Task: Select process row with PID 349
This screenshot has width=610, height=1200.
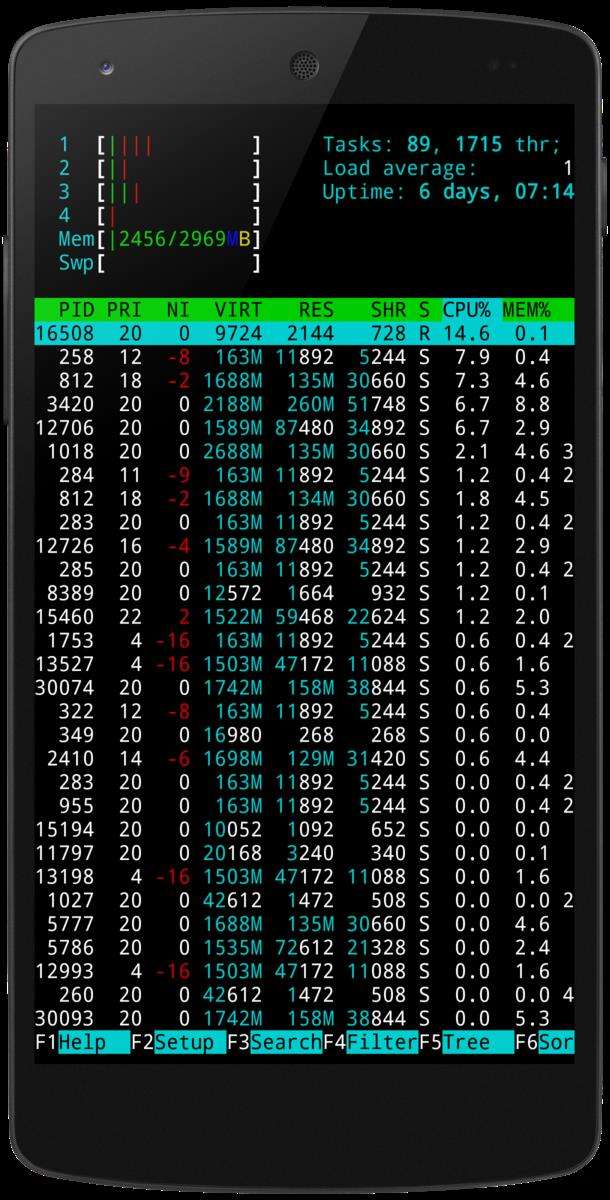Action: point(305,736)
